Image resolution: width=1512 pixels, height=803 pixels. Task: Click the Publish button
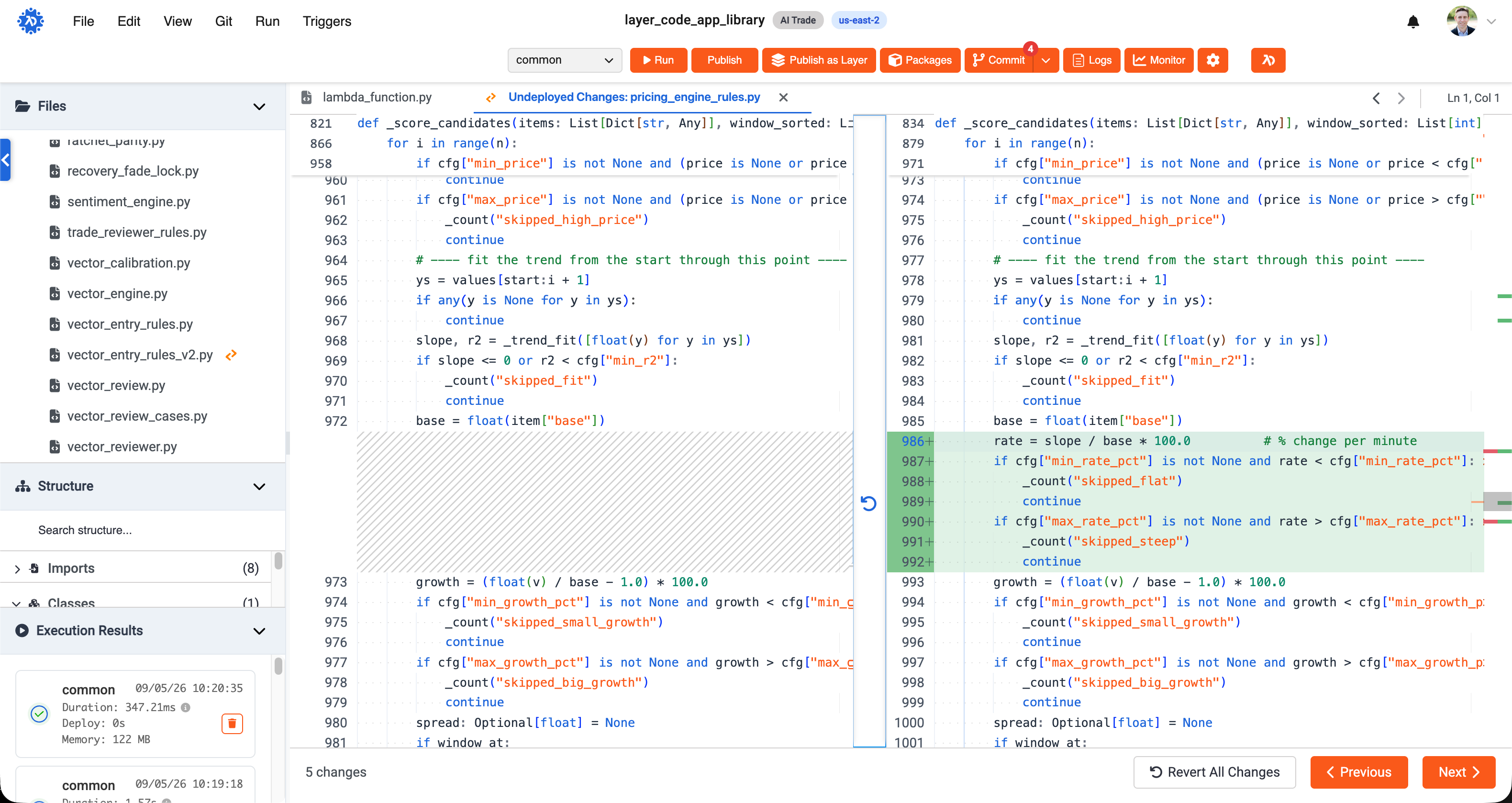[724, 60]
